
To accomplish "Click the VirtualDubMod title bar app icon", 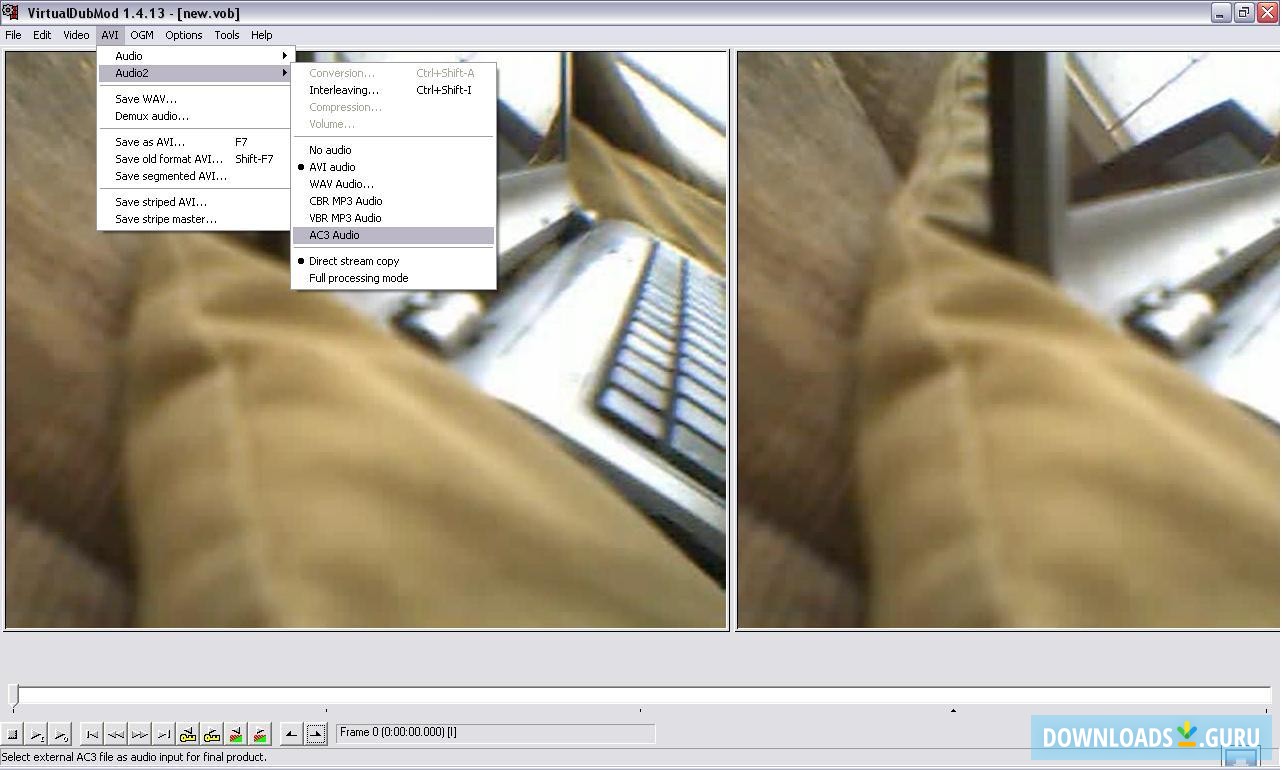I will tap(10, 13).
